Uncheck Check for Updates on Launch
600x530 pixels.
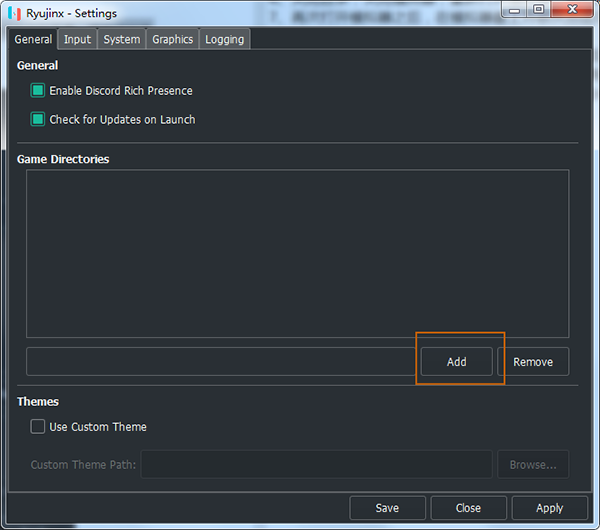pos(38,119)
